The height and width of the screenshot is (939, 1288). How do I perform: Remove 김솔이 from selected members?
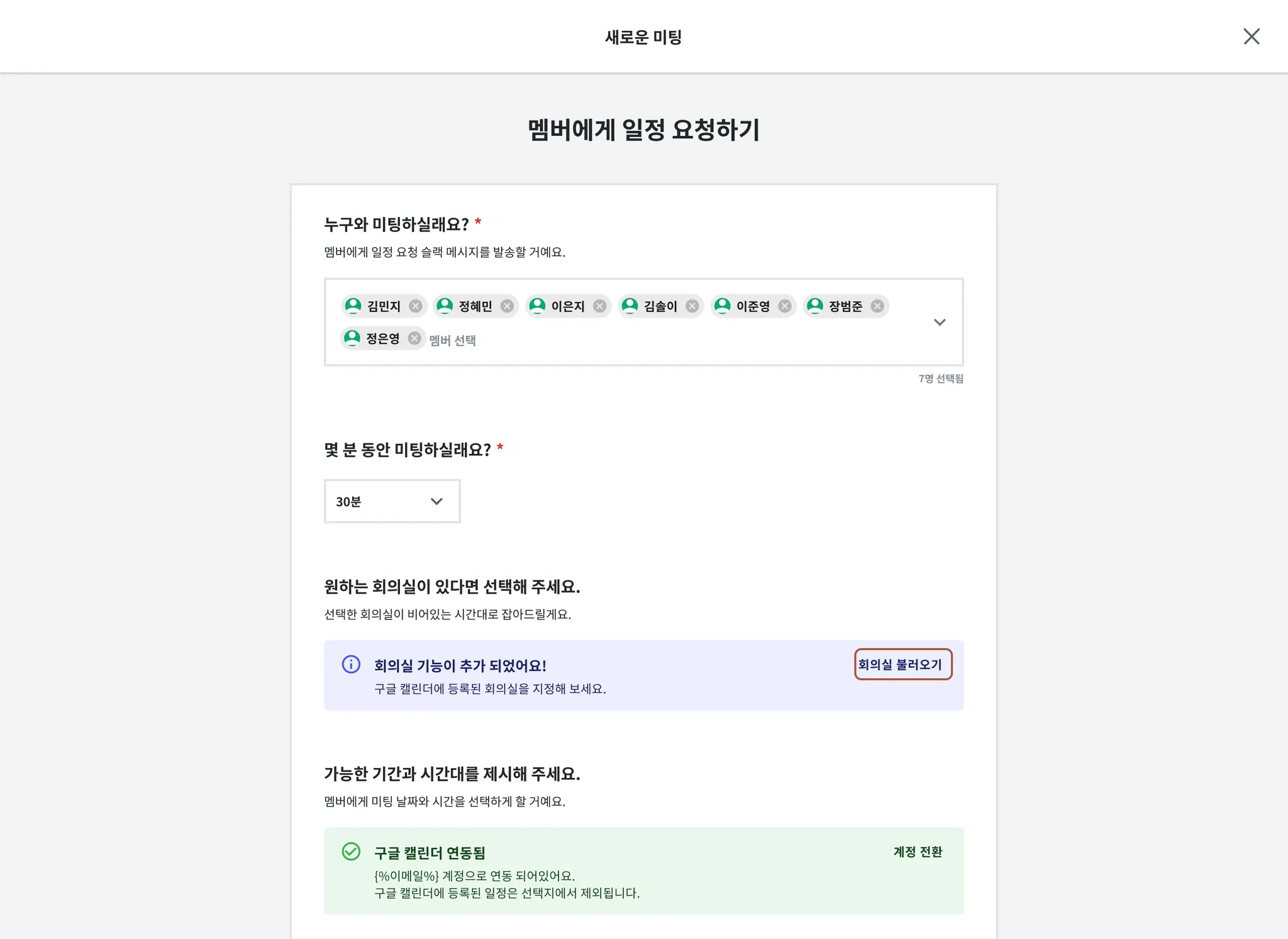[x=692, y=306]
